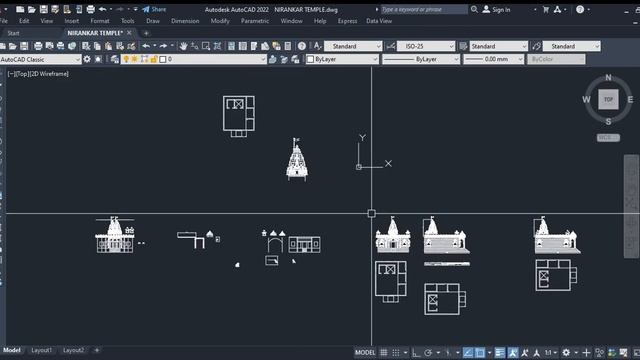Open the Autodesk App Store cart icon
The width and height of the screenshot is (640, 360).
(x=546, y=9)
